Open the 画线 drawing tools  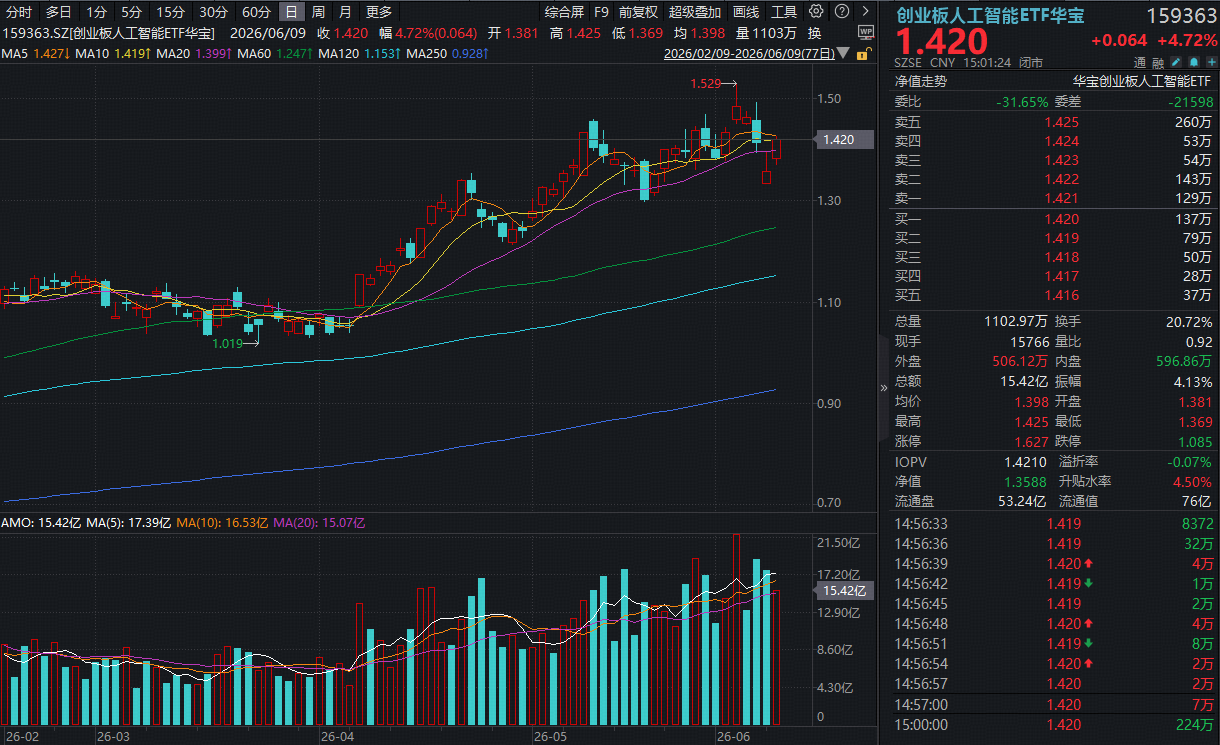[x=746, y=12]
